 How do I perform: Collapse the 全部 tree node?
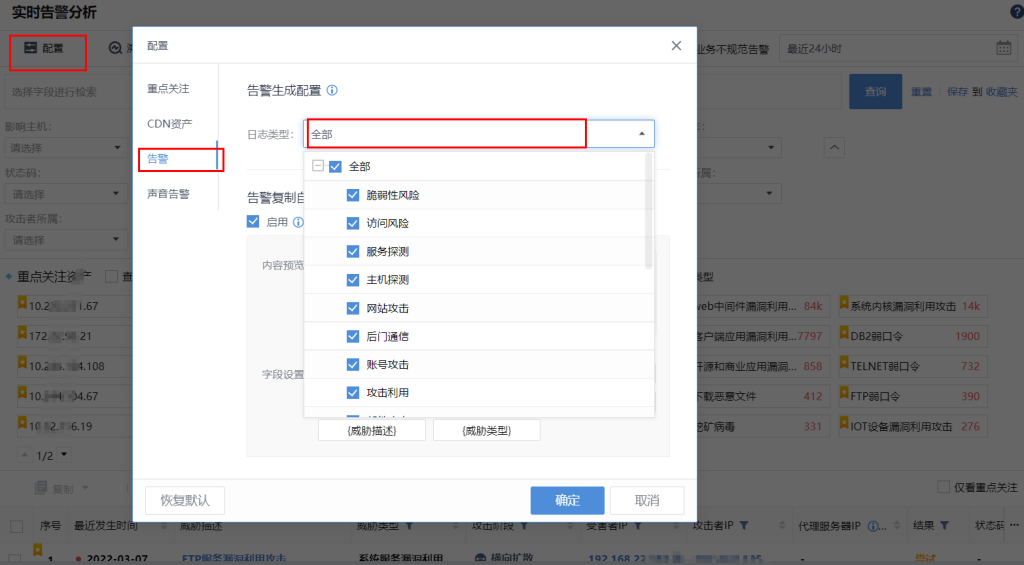point(317,167)
